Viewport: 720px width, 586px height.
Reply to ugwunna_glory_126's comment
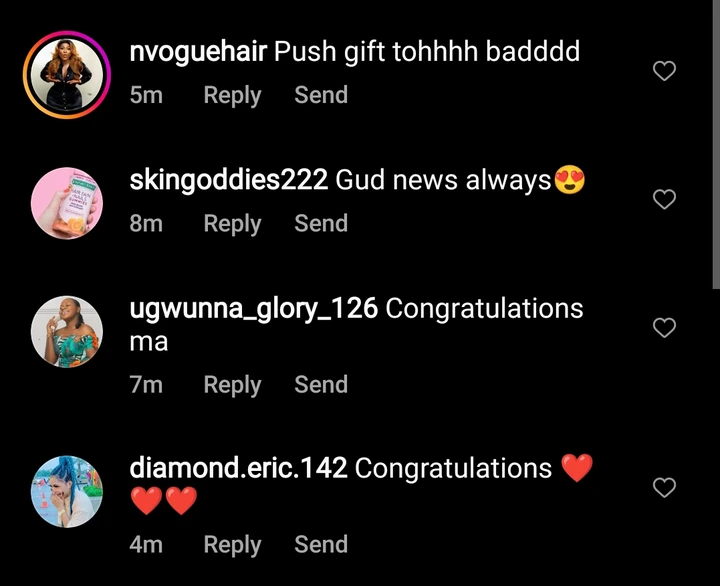click(x=232, y=385)
